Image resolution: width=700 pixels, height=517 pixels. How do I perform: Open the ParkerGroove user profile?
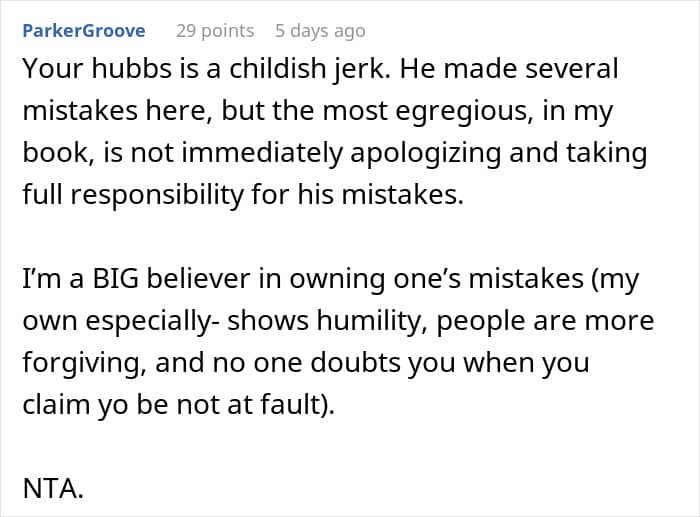pyautogui.click(x=83, y=31)
